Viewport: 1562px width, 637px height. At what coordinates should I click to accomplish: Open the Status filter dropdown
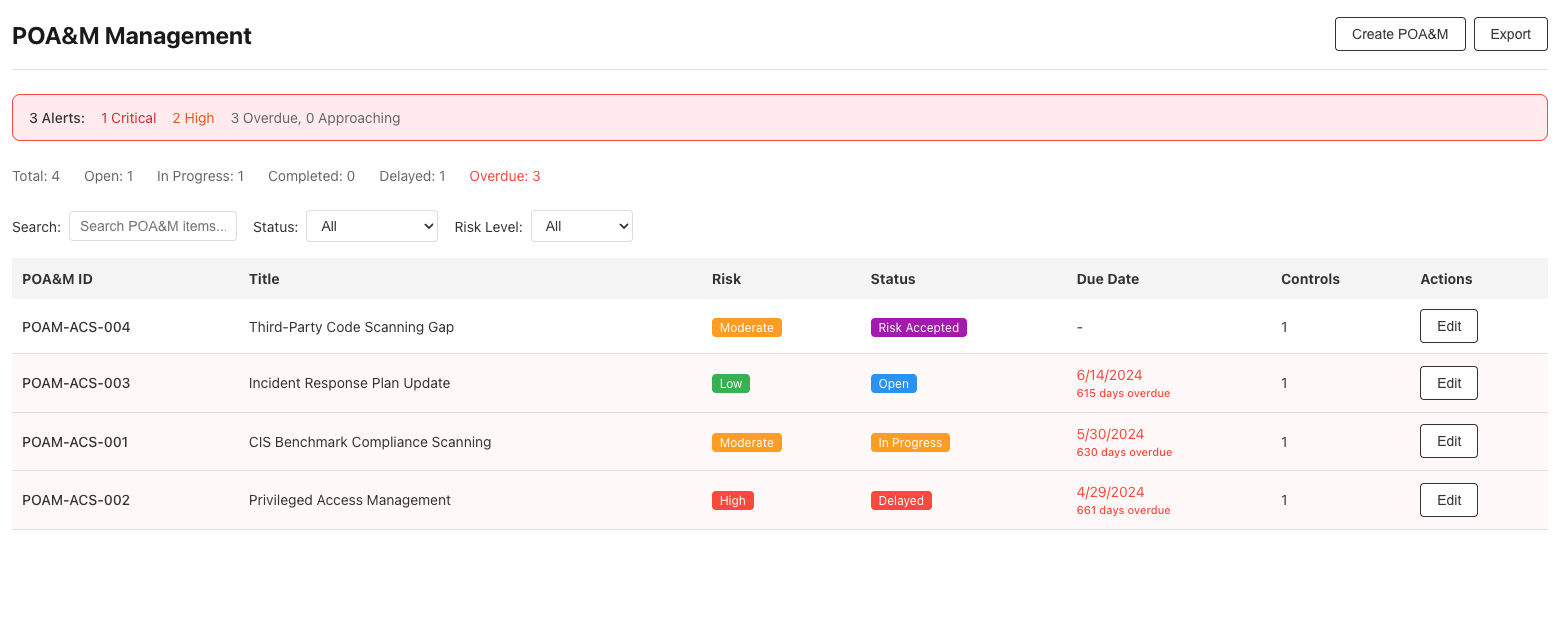(x=371, y=226)
